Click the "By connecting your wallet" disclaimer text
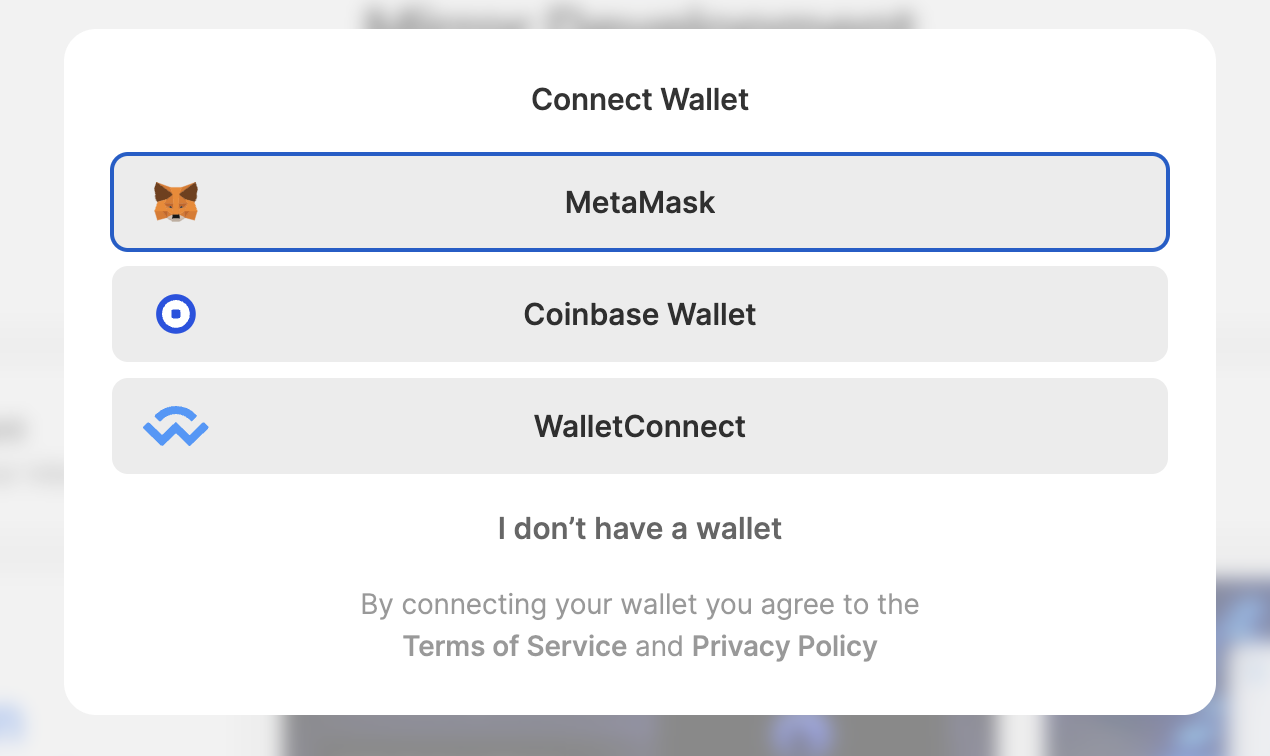The image size is (1270, 756). coord(640,604)
